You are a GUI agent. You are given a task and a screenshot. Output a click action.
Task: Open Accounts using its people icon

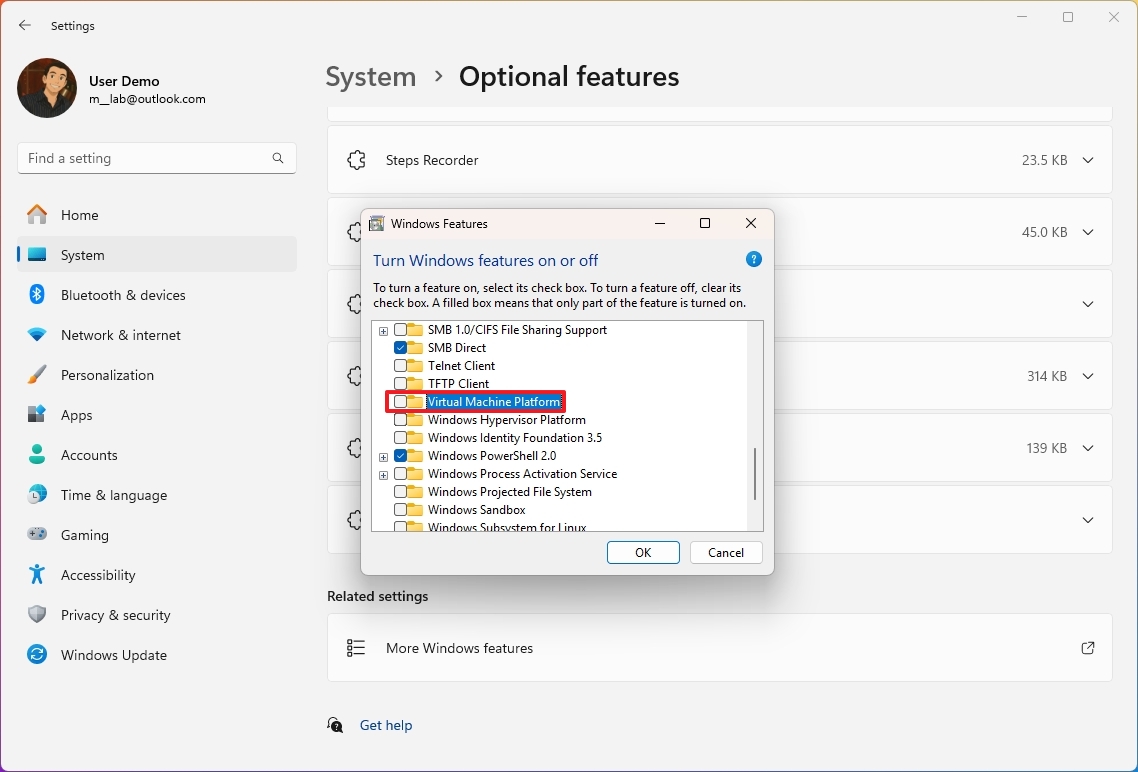click(x=37, y=454)
